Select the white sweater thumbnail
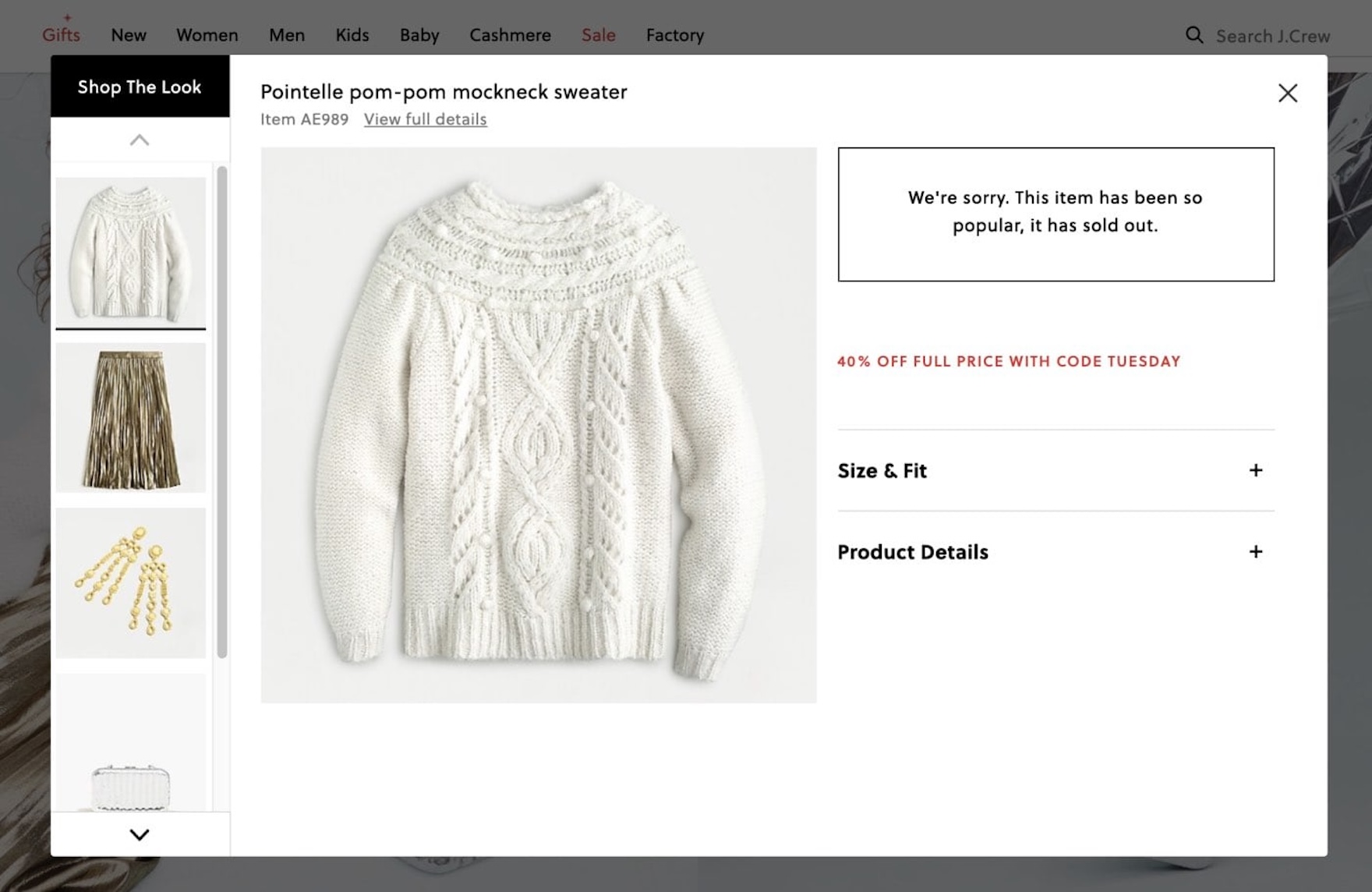This screenshot has height=892, width=1372. point(131,251)
